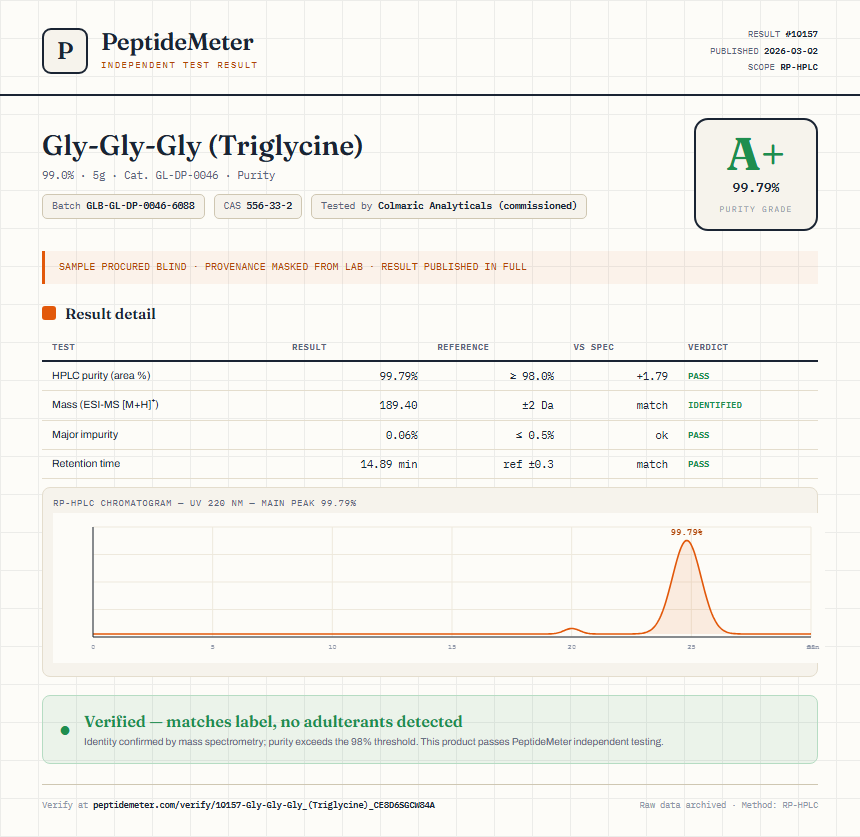Click the +1.79 vs spec value
The height and width of the screenshot is (837, 860).
652,376
